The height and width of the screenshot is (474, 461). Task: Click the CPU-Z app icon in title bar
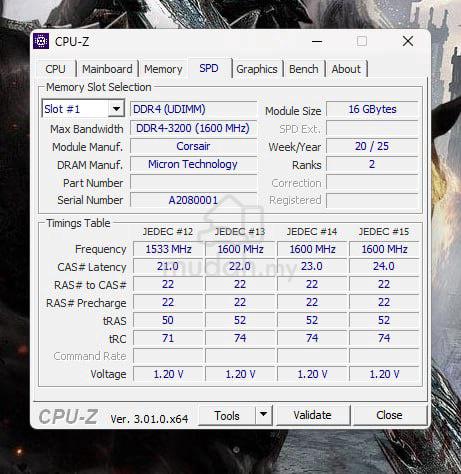click(41, 41)
